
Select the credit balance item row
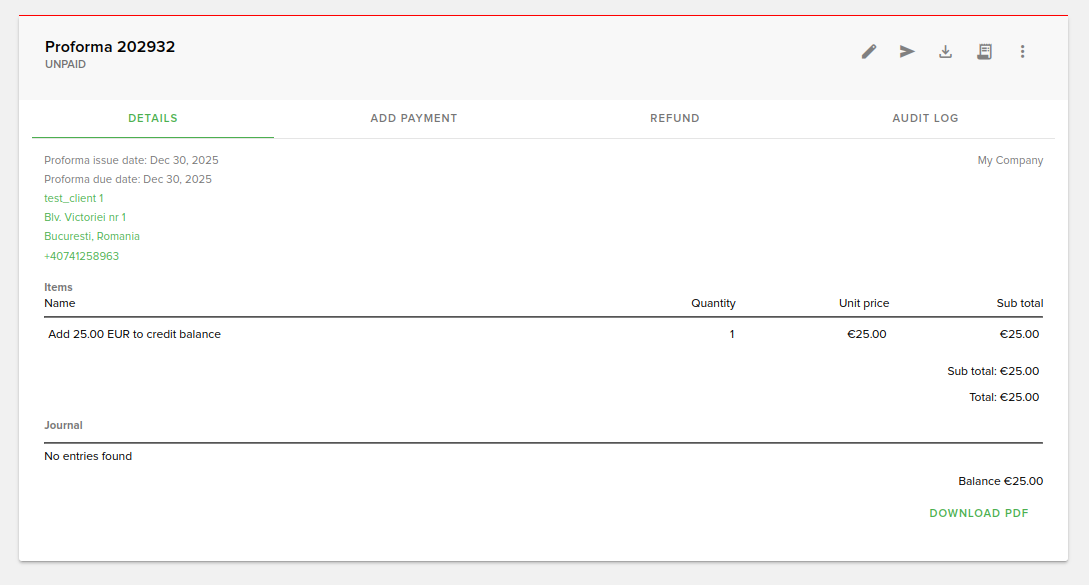pos(135,334)
